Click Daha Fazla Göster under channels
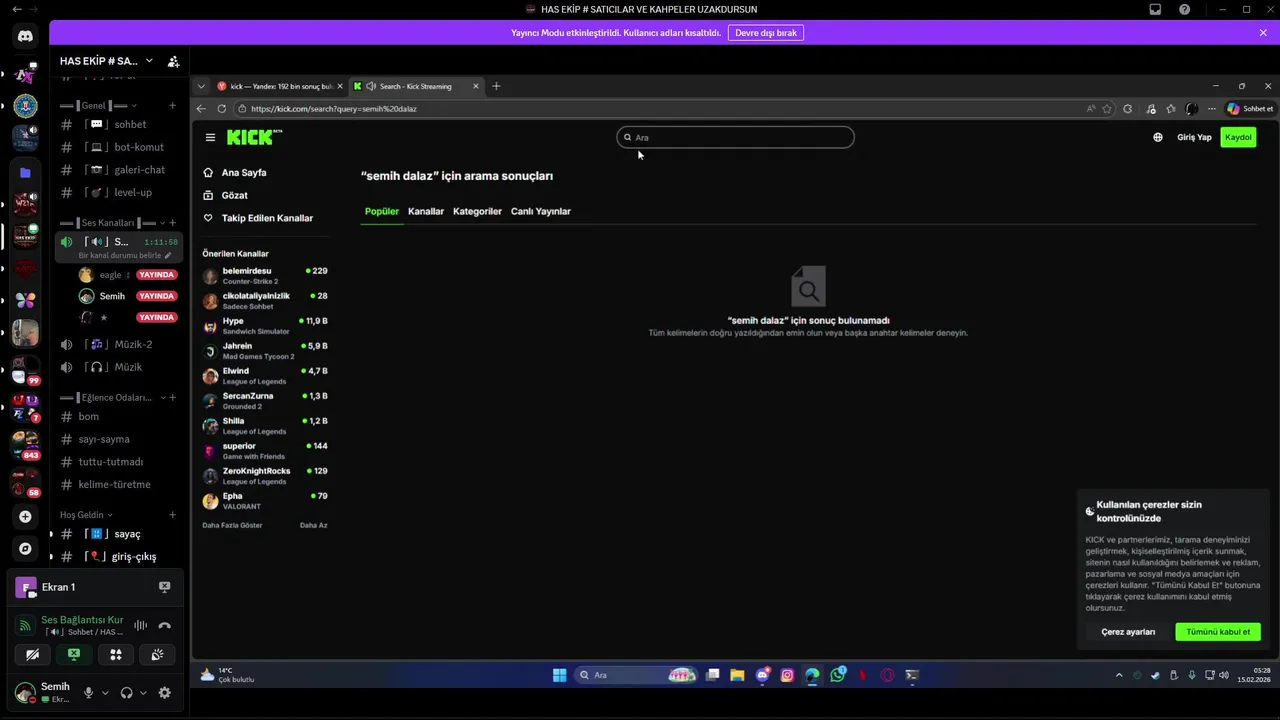The height and width of the screenshot is (720, 1280). point(232,525)
